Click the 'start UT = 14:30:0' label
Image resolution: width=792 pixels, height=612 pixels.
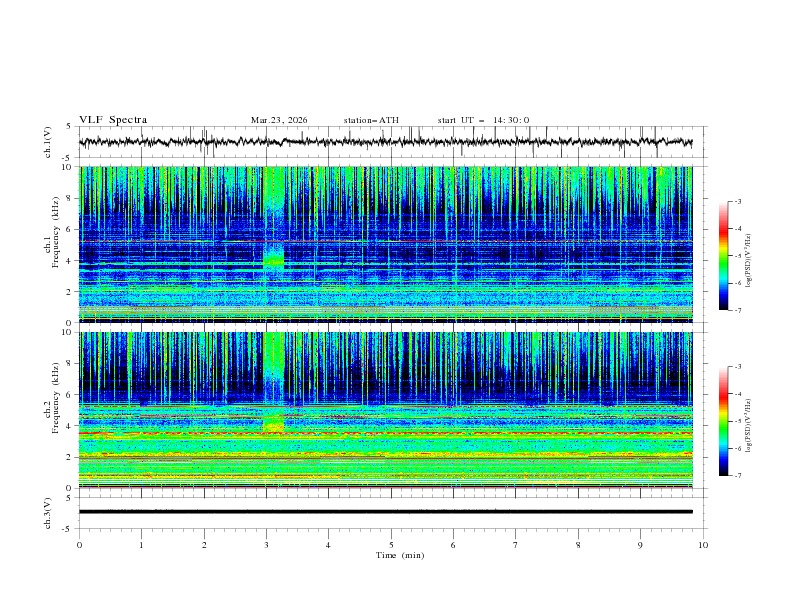[x=483, y=120]
